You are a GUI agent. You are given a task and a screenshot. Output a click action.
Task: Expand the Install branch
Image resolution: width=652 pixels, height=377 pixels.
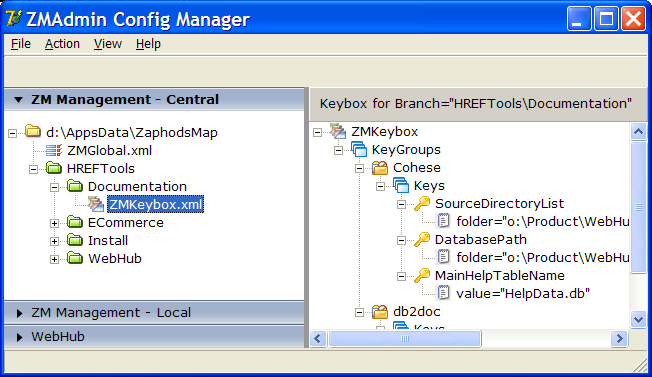click(54, 241)
